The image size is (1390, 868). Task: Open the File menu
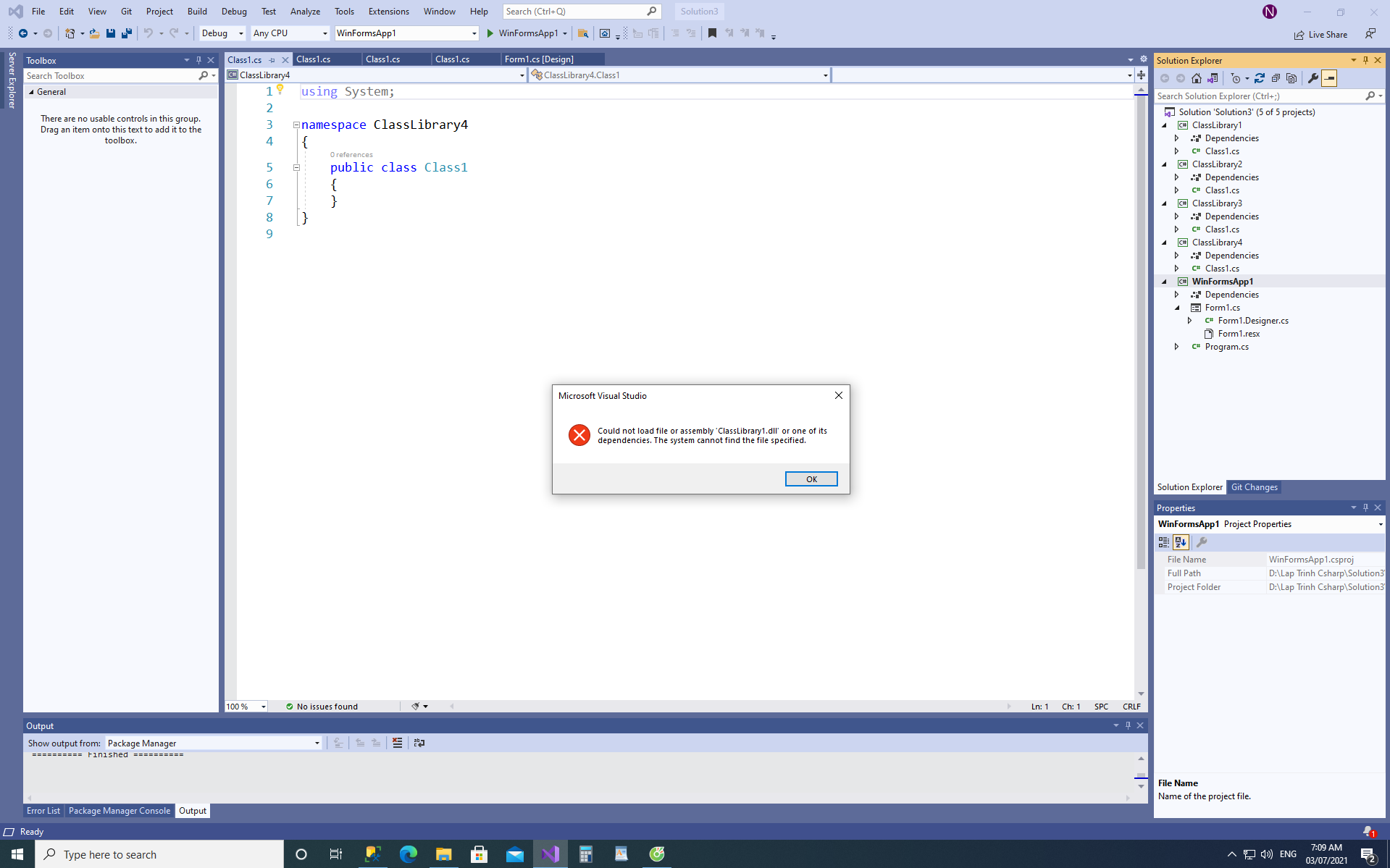pos(38,11)
